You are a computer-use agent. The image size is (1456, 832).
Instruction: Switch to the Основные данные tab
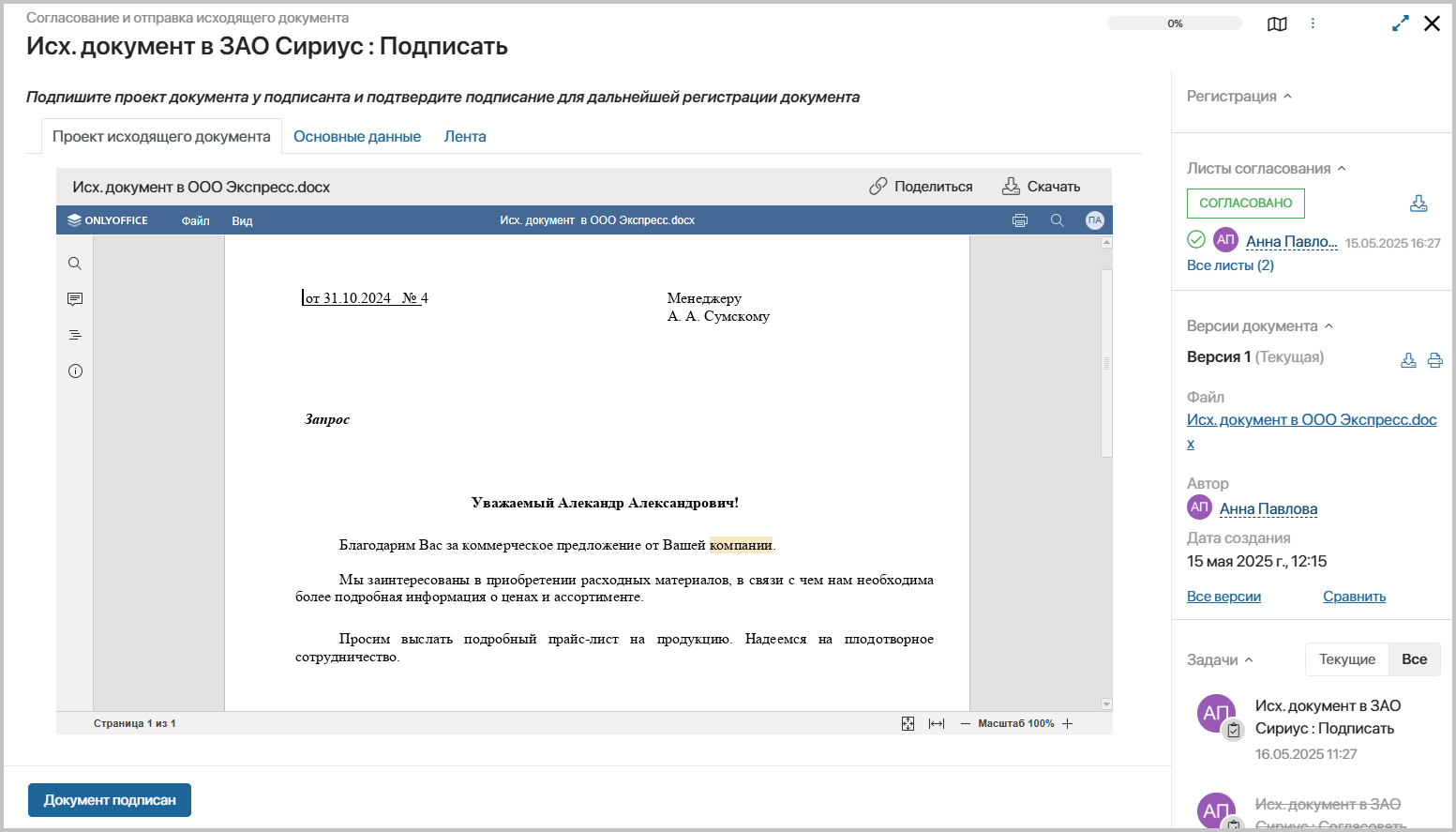click(x=357, y=136)
